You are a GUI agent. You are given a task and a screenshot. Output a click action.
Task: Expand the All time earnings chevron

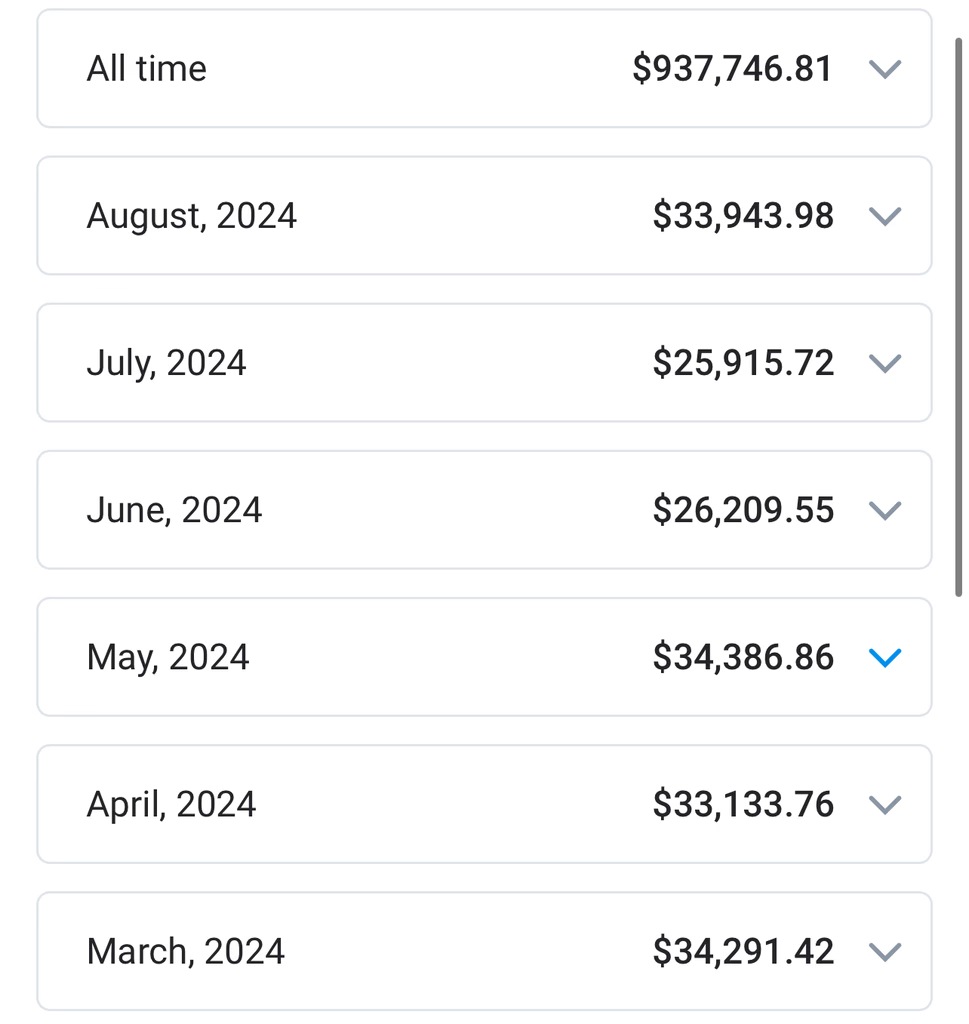click(885, 69)
